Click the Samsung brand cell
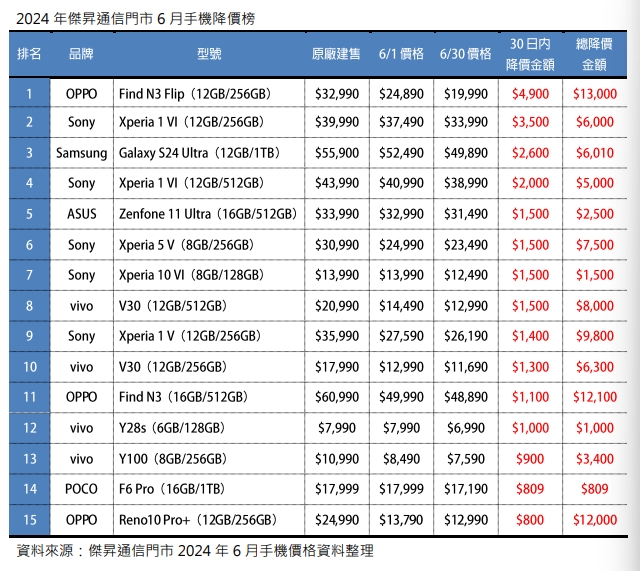Viewport: 640px width, 571px height. pos(81,153)
